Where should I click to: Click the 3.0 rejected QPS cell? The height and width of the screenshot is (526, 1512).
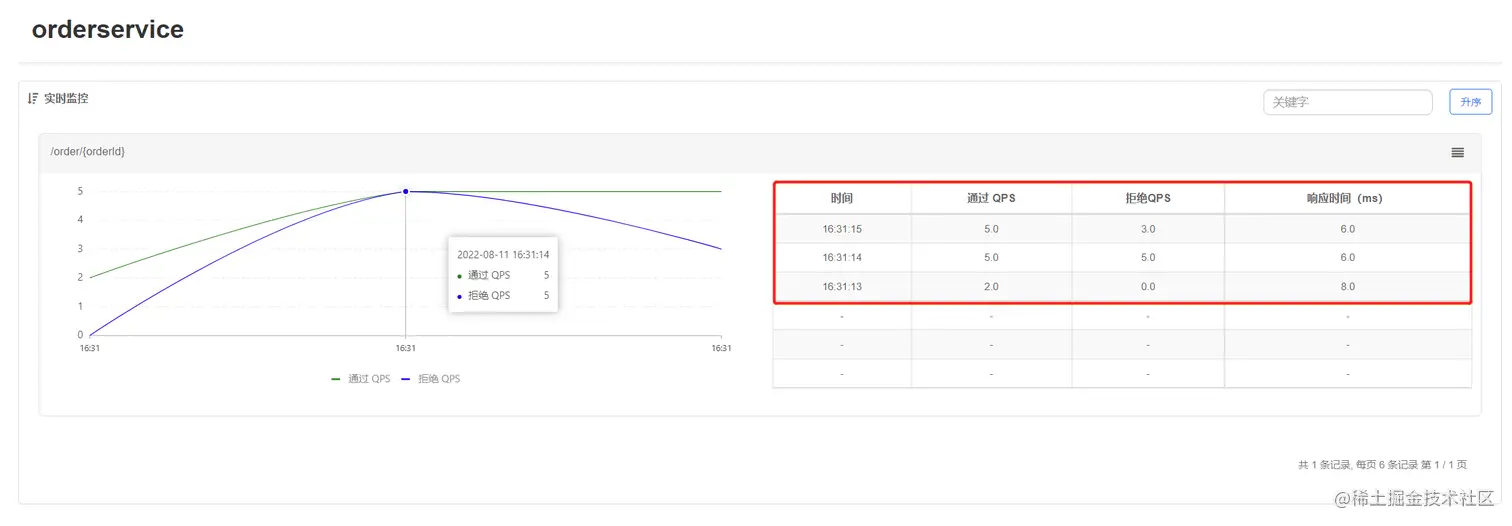pyautogui.click(x=1147, y=229)
